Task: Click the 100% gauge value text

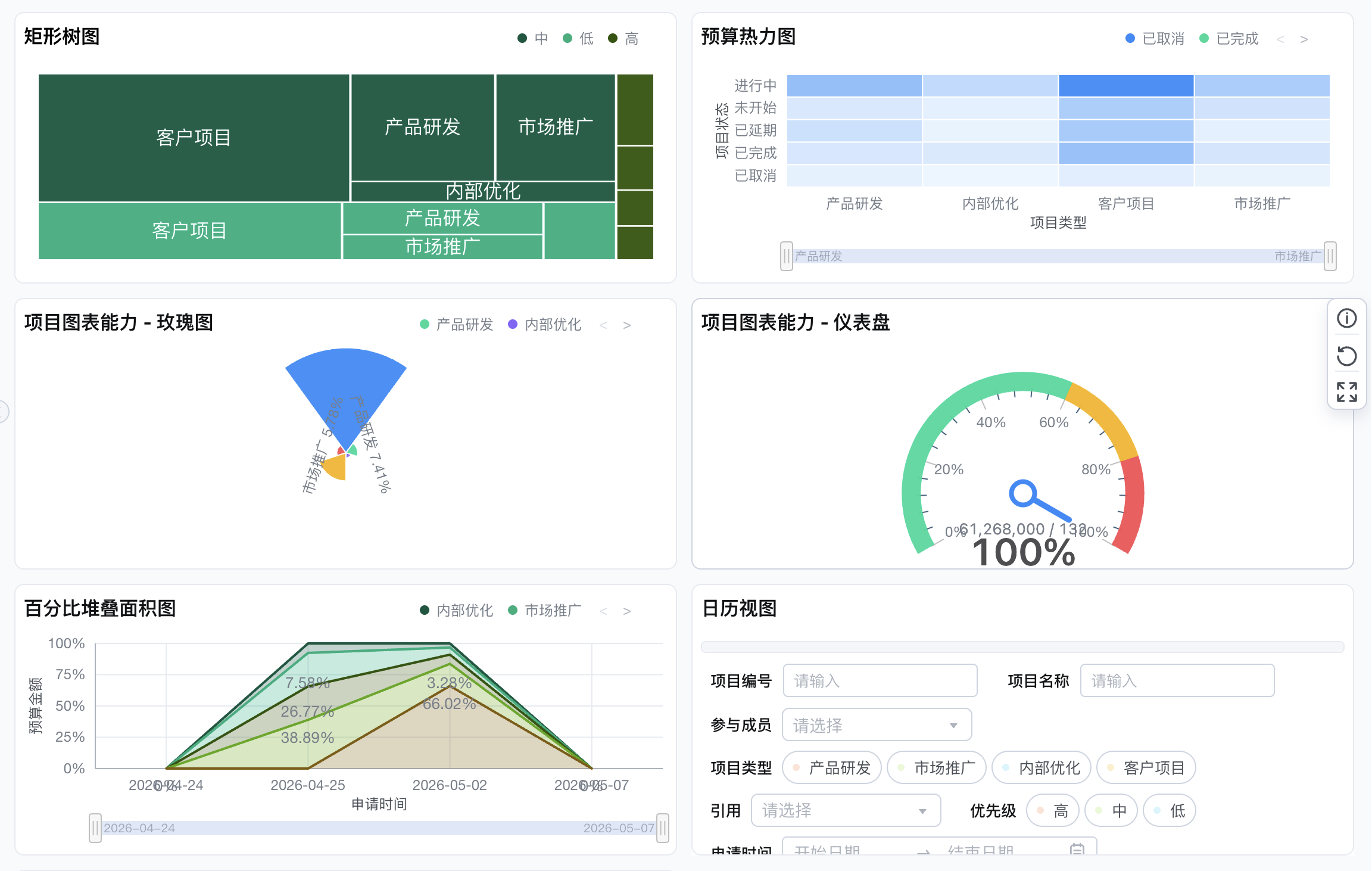Action: click(1024, 552)
